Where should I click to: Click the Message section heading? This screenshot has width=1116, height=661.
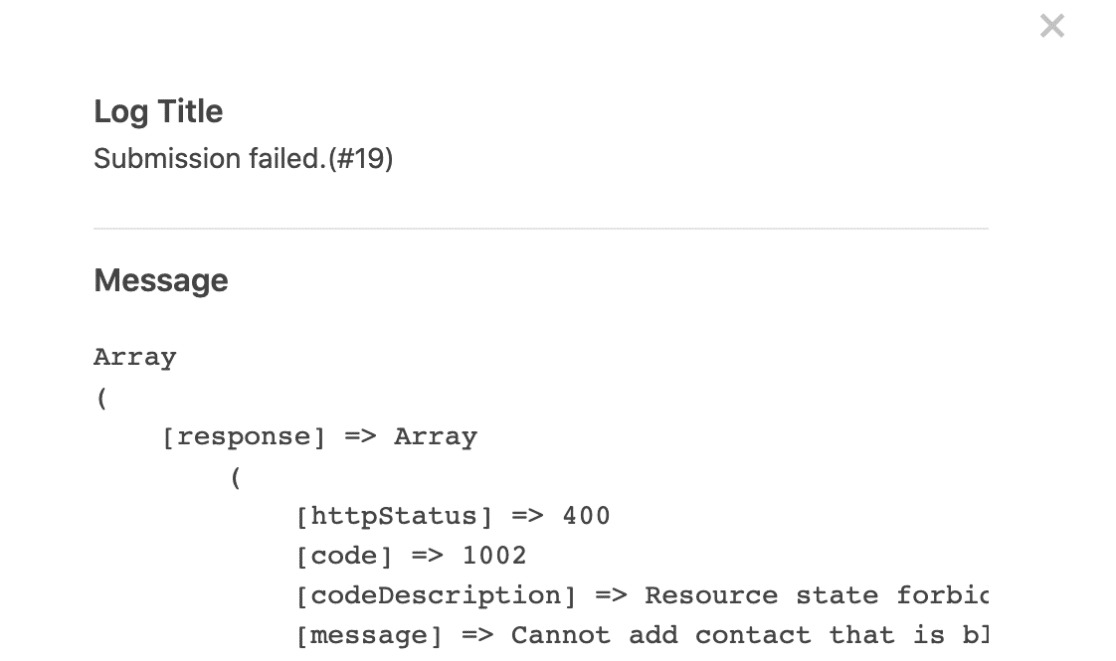[161, 280]
